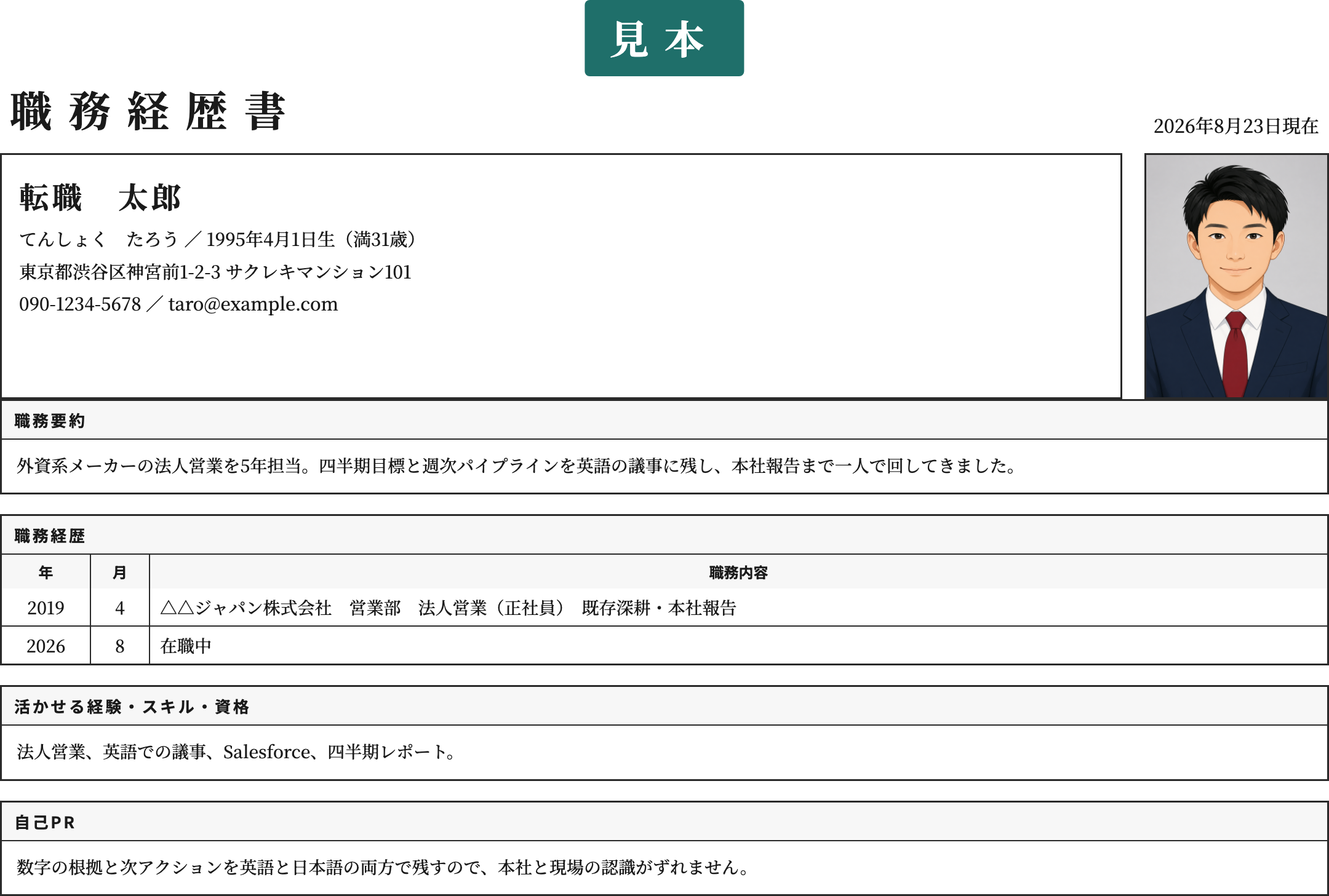Click the 職務経歴 section header
1329x896 pixels.
pos(664,536)
